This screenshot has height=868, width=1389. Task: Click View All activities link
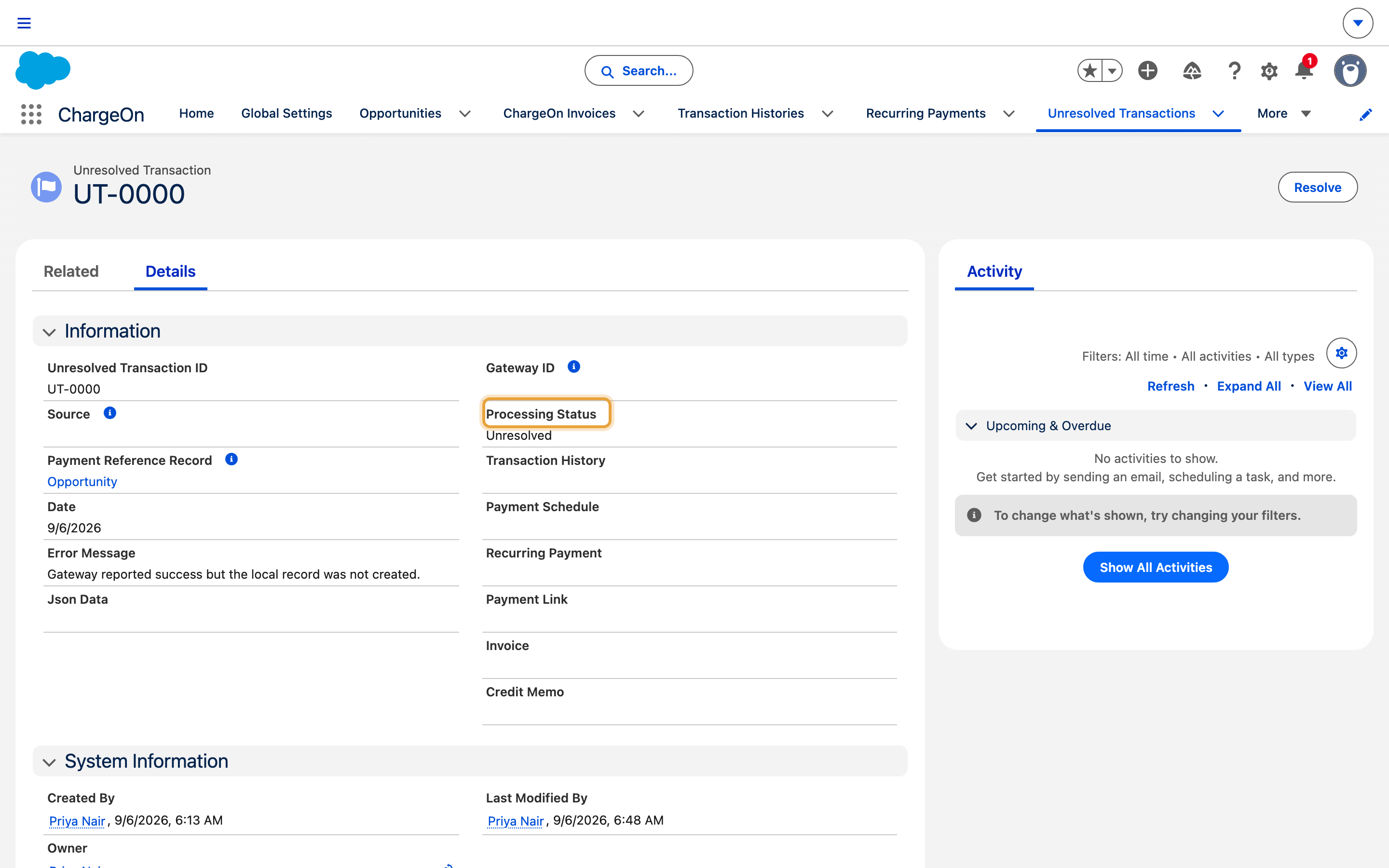point(1328,386)
